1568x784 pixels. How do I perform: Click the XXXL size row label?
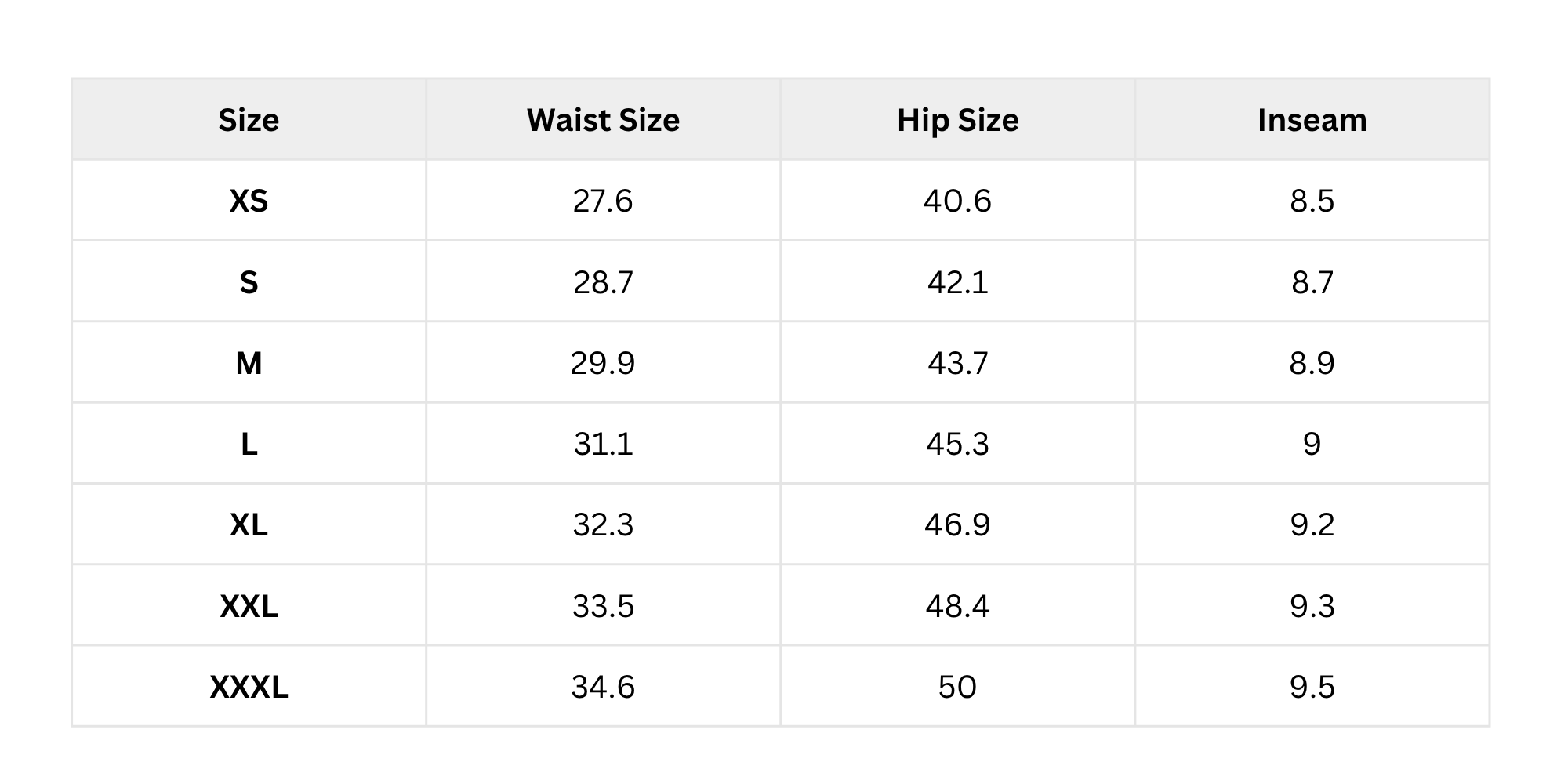tap(249, 687)
